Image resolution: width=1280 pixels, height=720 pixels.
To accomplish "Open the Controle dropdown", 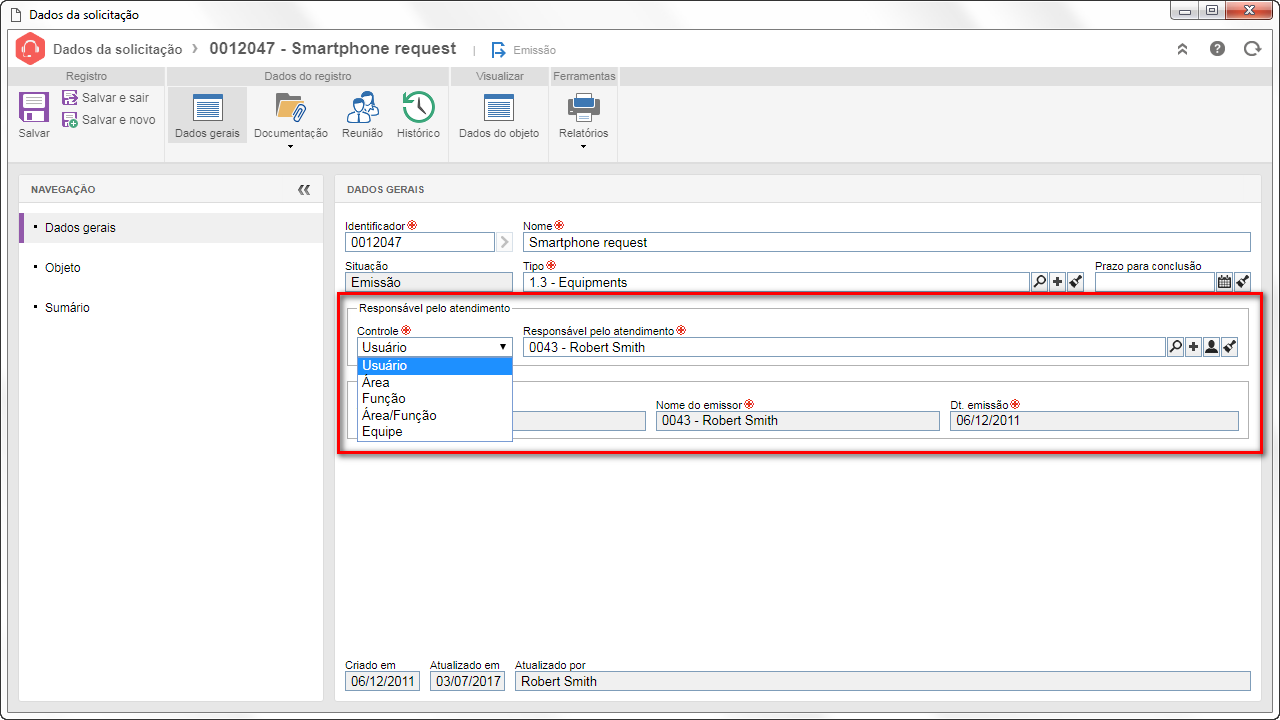I will coord(435,347).
